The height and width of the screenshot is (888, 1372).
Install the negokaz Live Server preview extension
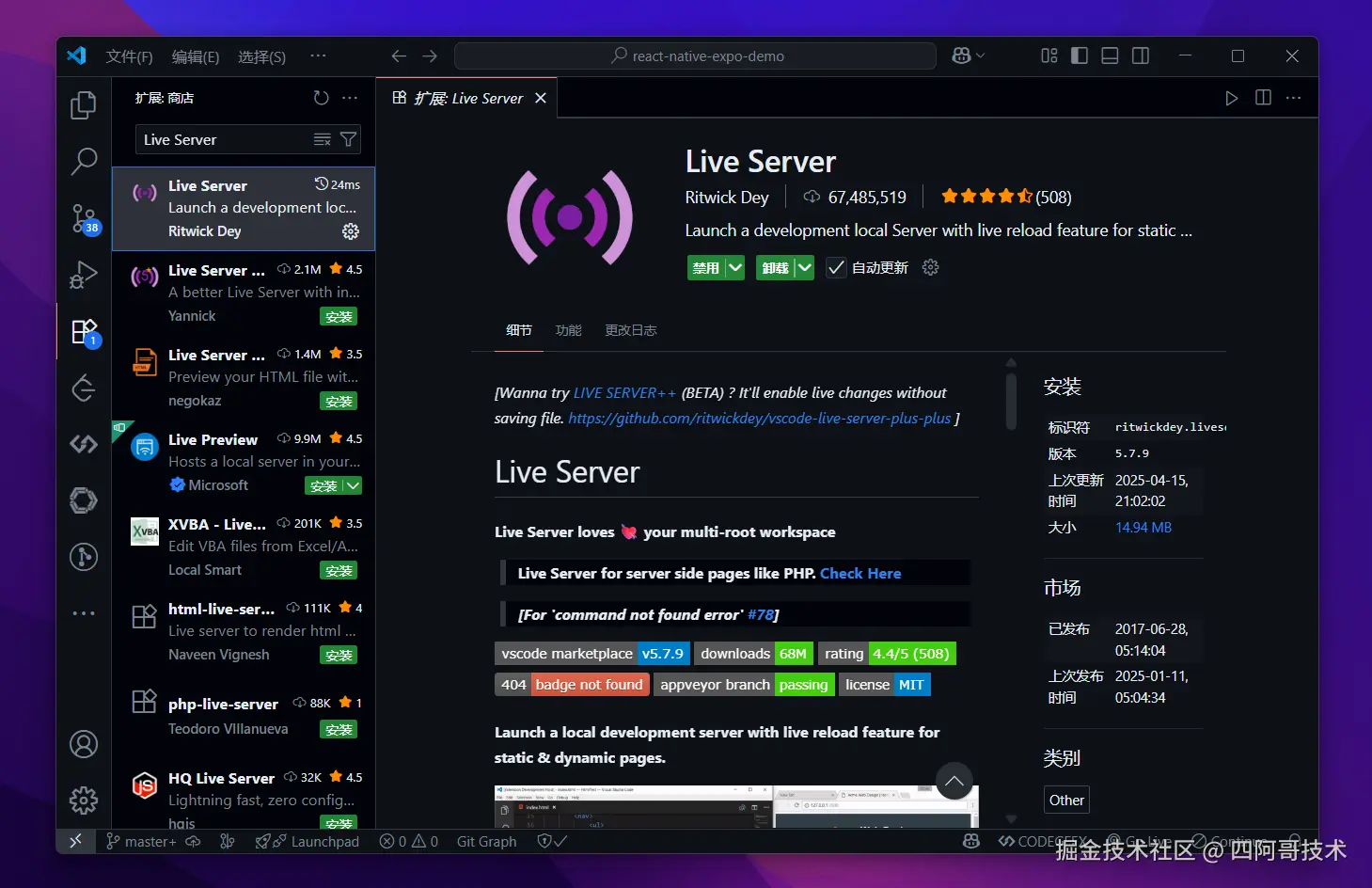pyautogui.click(x=339, y=401)
